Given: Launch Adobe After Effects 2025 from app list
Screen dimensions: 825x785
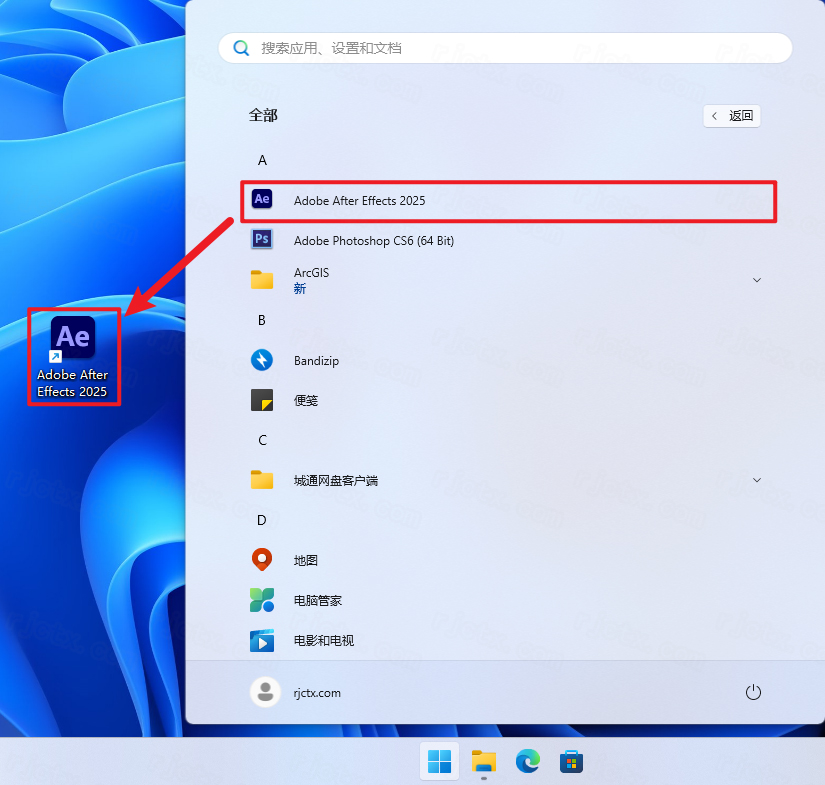Looking at the screenshot, I should pos(359,200).
